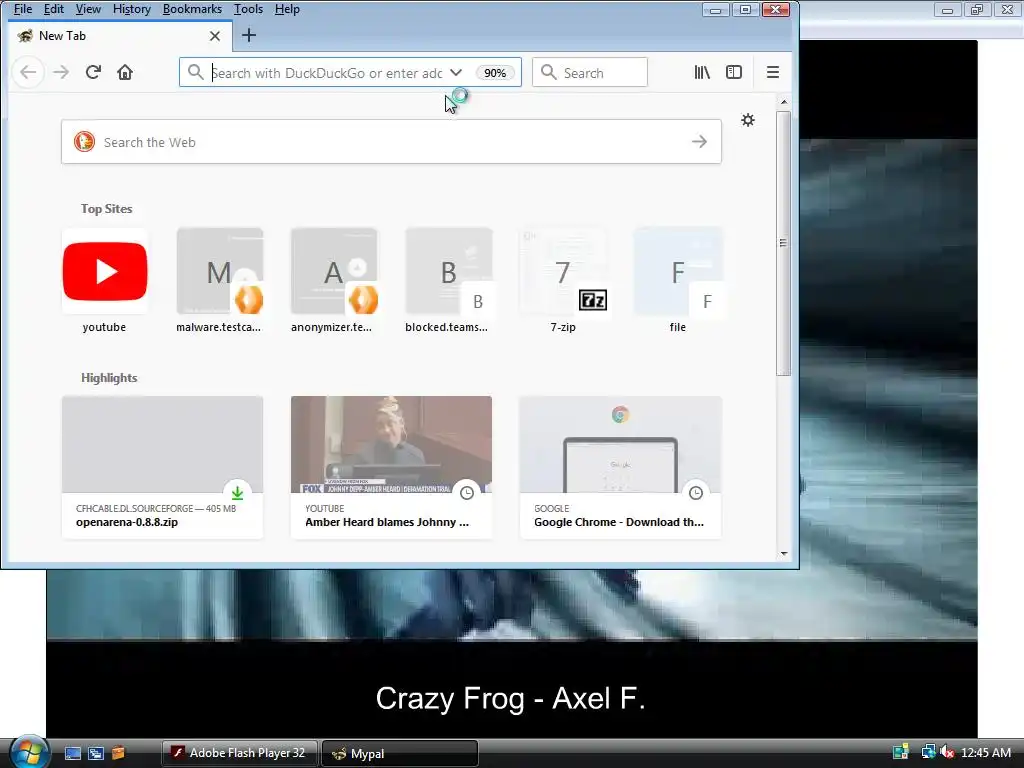Click the clock icon on the YouTube highlight
The image size is (1024, 768).
[466, 493]
